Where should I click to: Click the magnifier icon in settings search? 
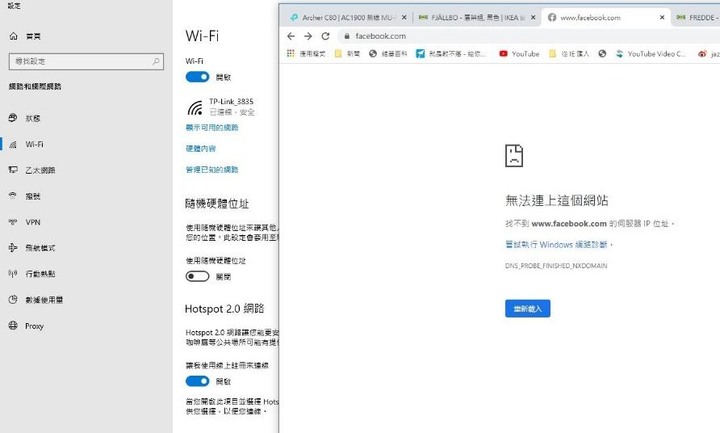pyautogui.click(x=156, y=61)
